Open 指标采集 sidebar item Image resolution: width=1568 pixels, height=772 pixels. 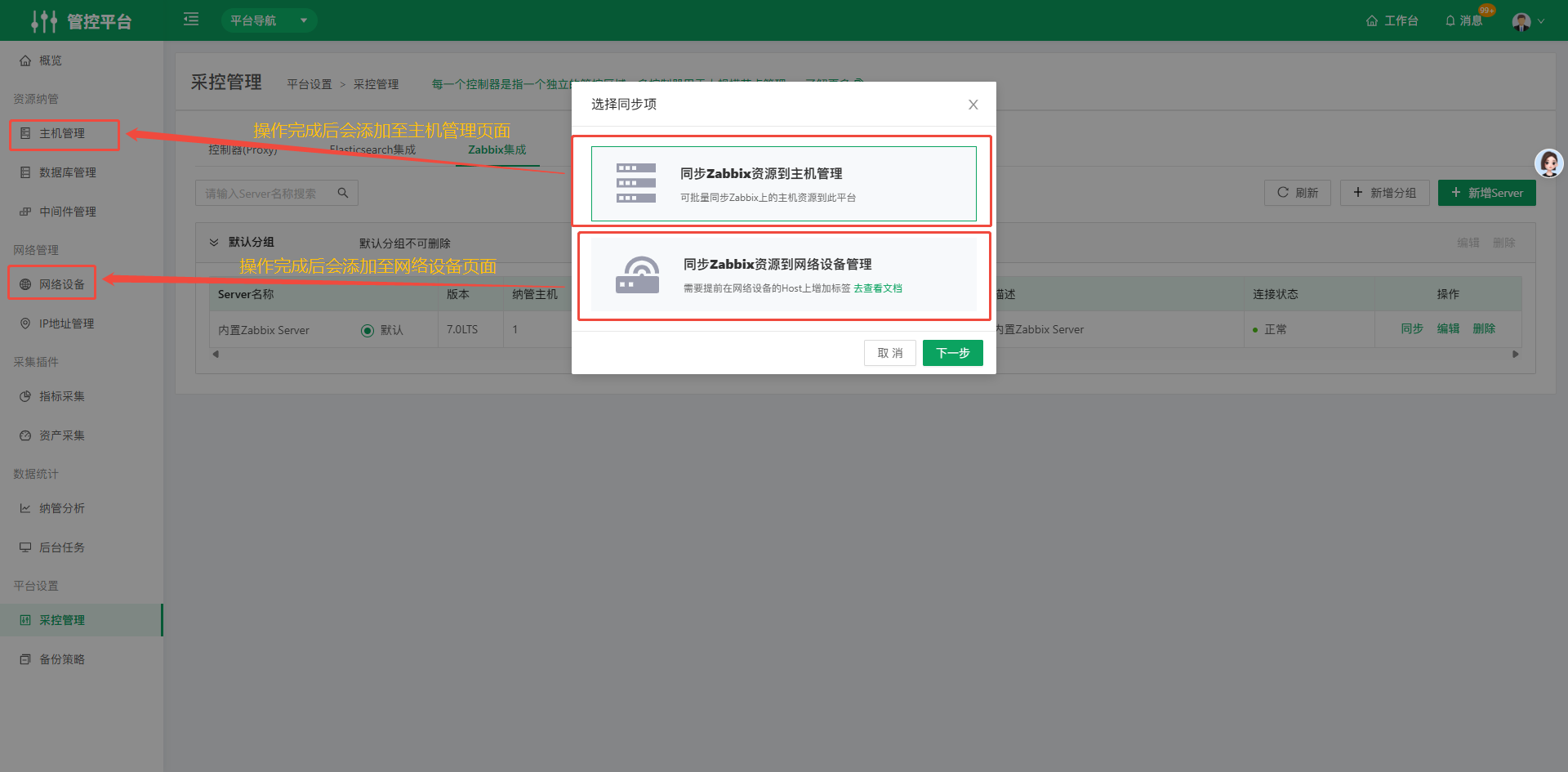[x=82, y=396]
